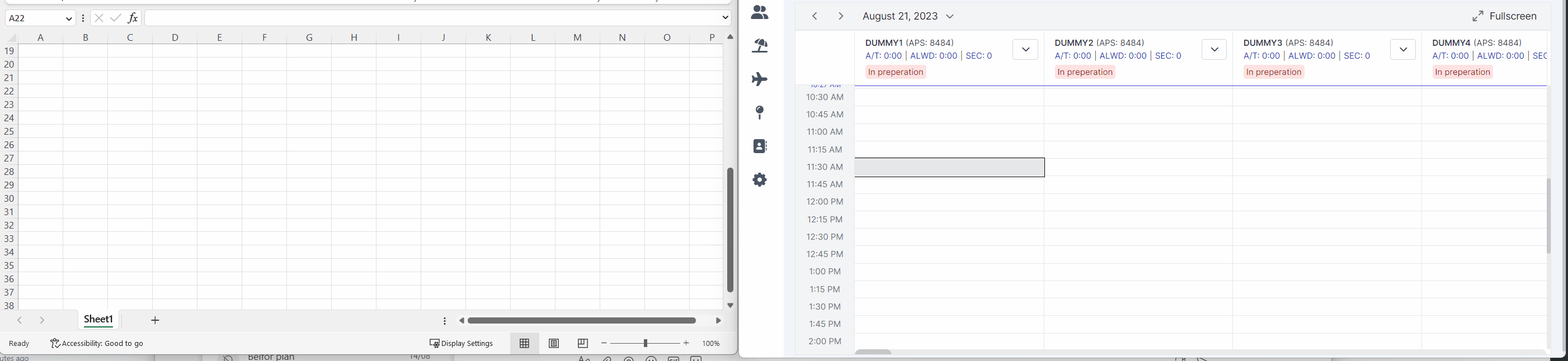The width and height of the screenshot is (1568, 361).
Task: Open the August 21, 2023 date picker
Action: tap(908, 16)
